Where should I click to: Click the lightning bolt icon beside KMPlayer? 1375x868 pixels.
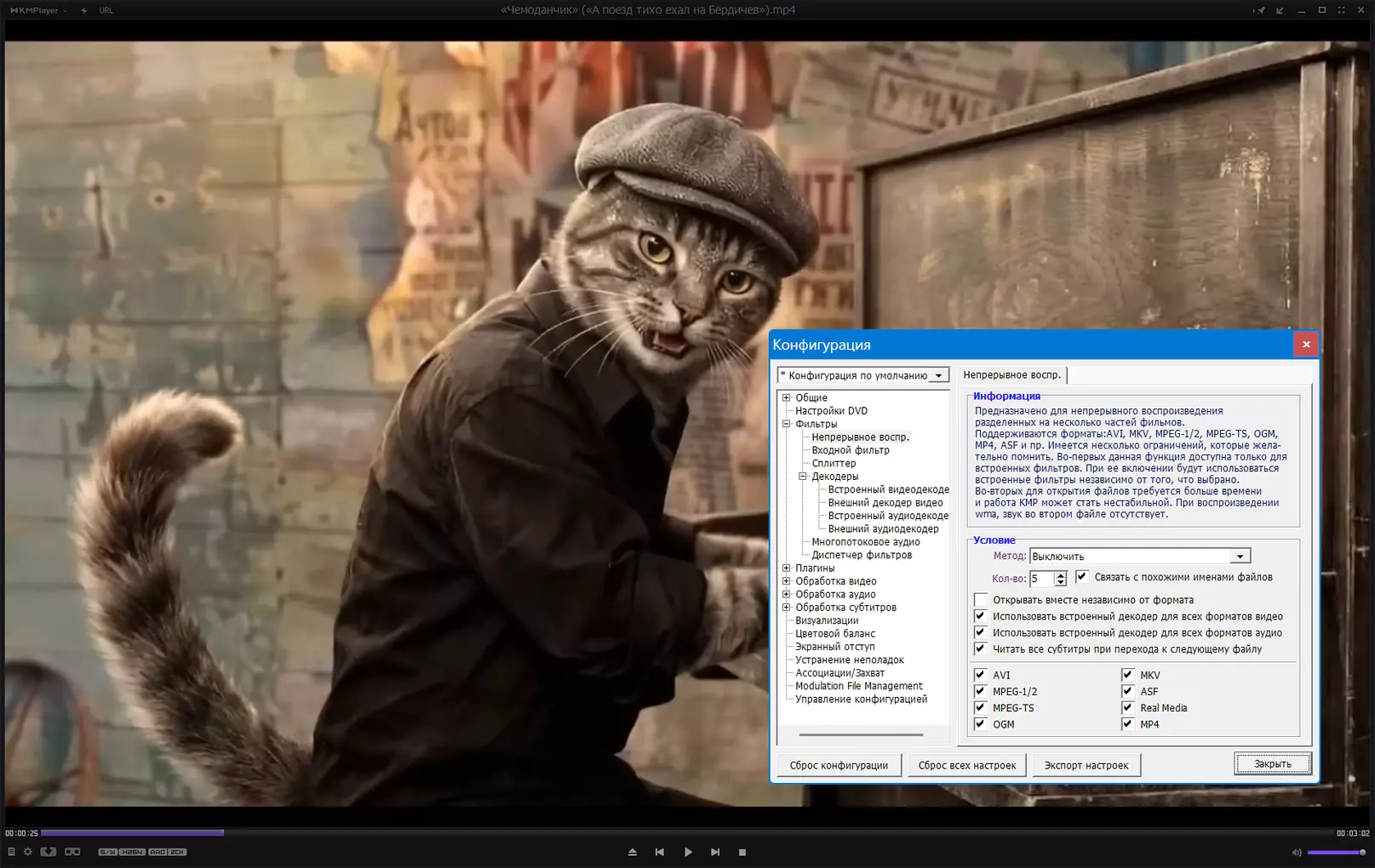(83, 10)
